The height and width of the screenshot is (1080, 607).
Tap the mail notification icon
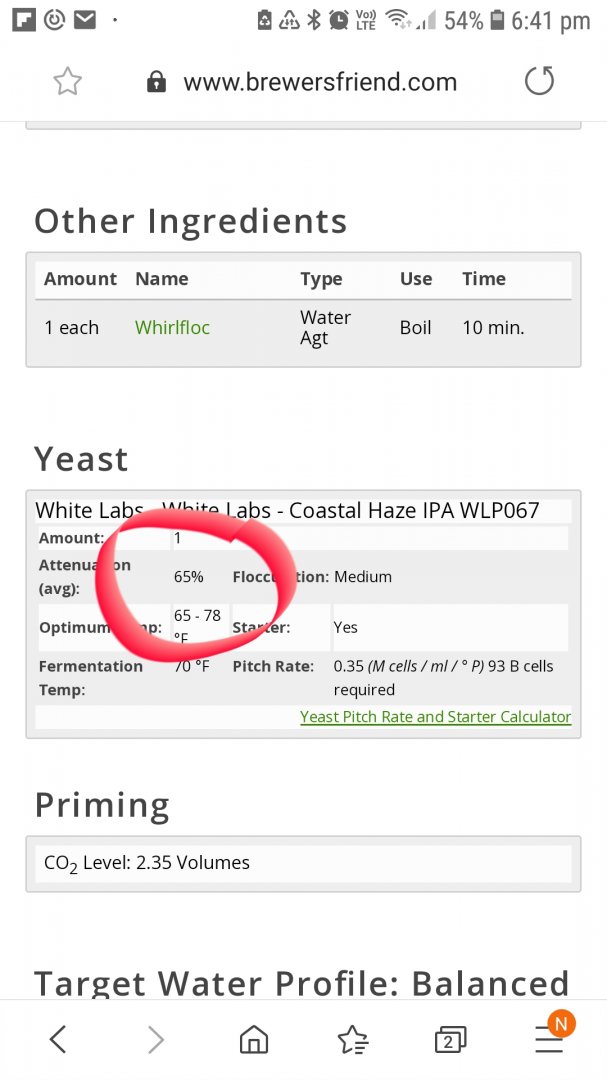click(x=84, y=20)
